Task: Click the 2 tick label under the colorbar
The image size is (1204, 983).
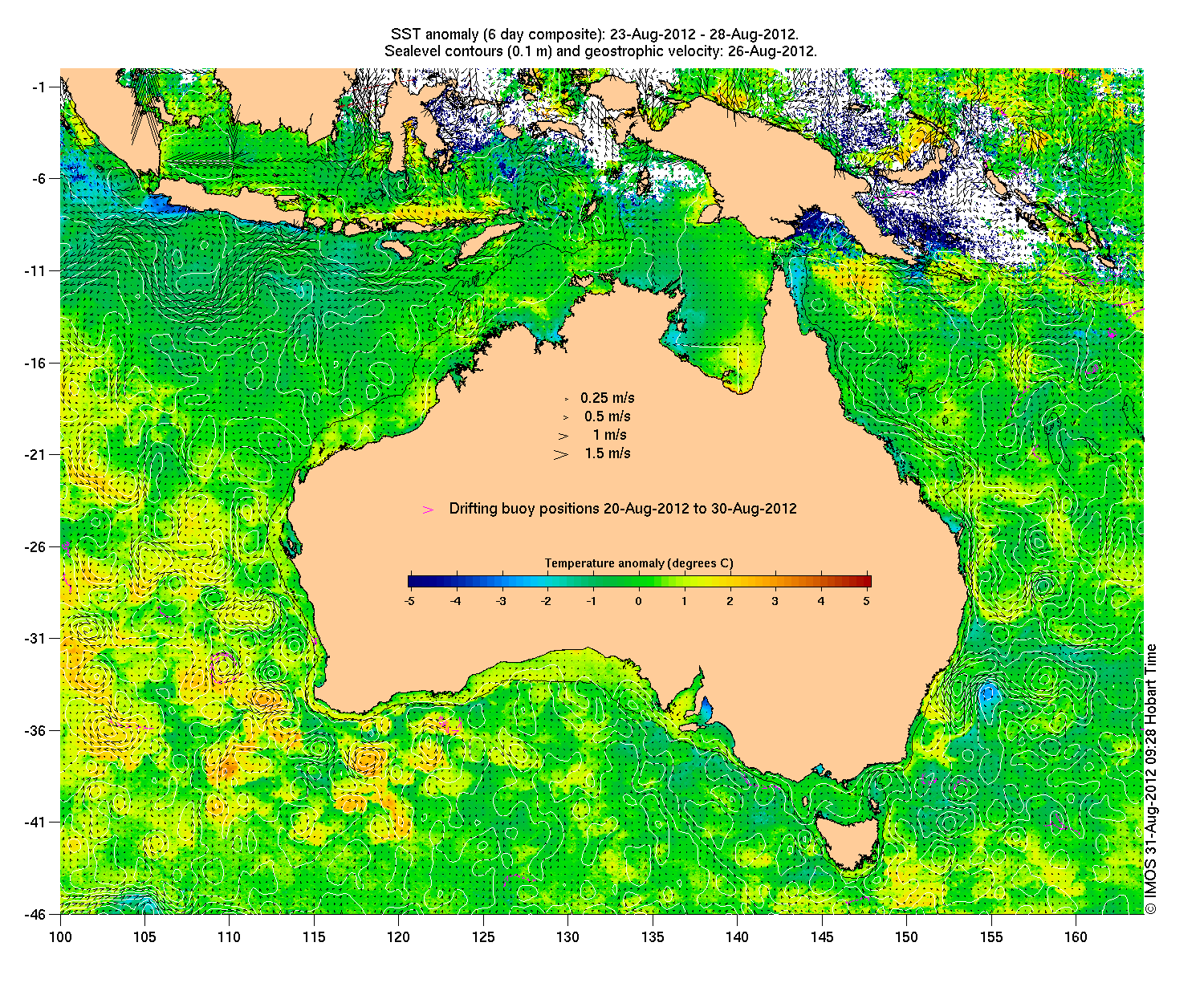Action: [x=730, y=600]
